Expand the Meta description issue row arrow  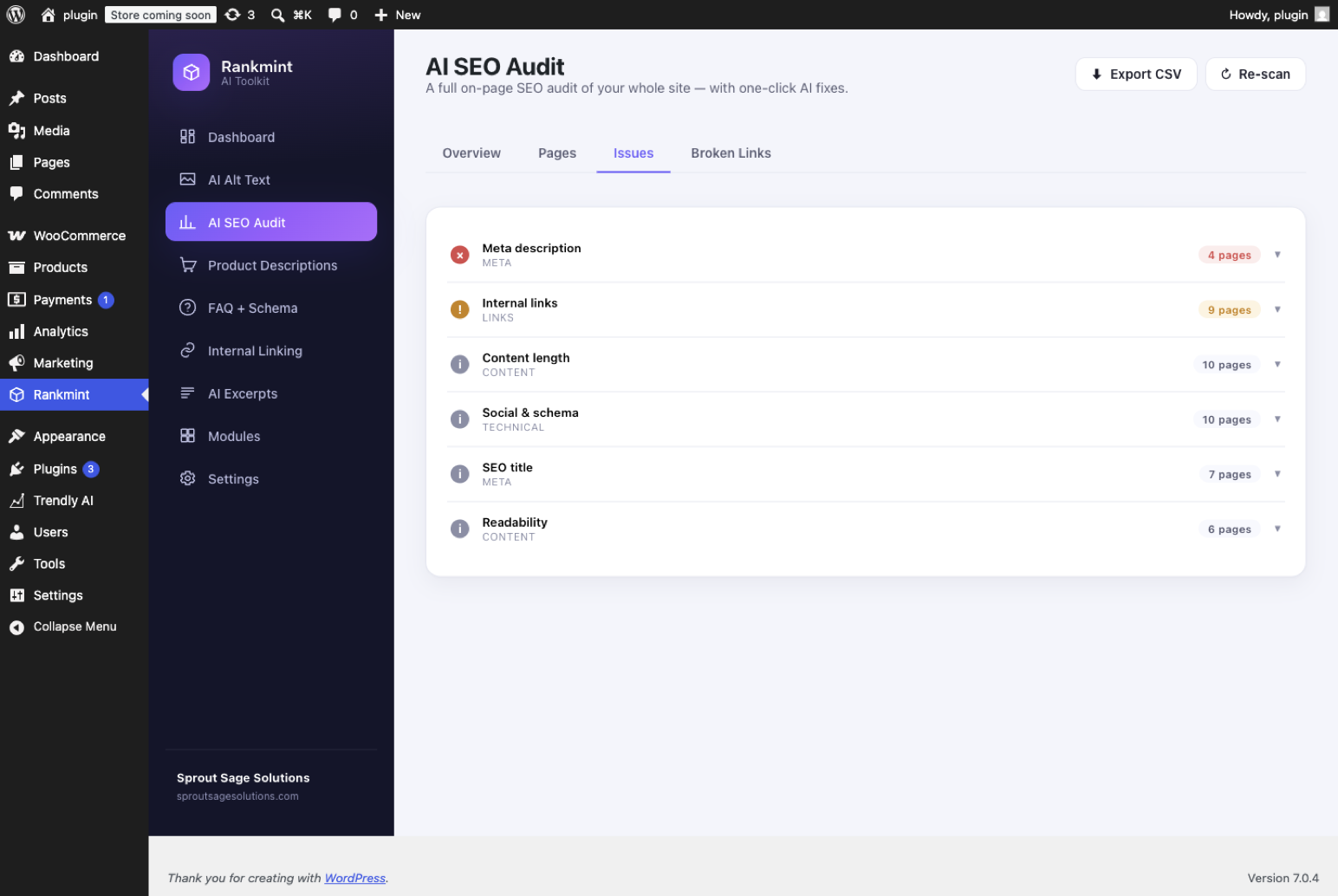[x=1277, y=255]
